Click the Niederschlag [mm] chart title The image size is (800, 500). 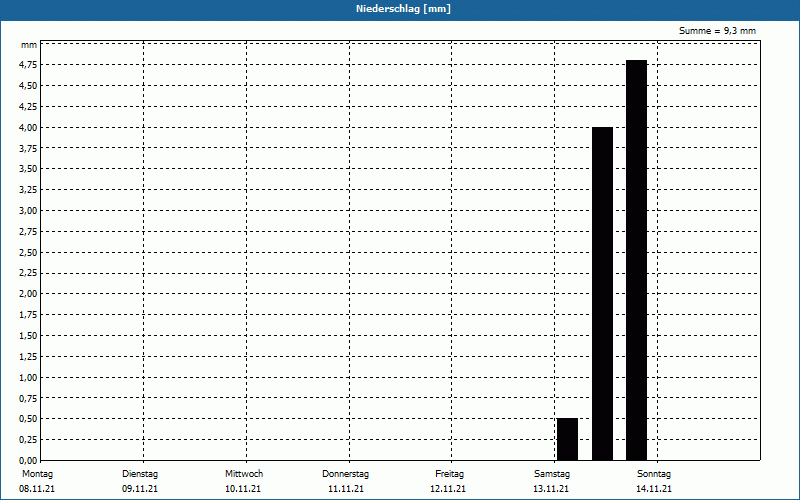(x=403, y=9)
